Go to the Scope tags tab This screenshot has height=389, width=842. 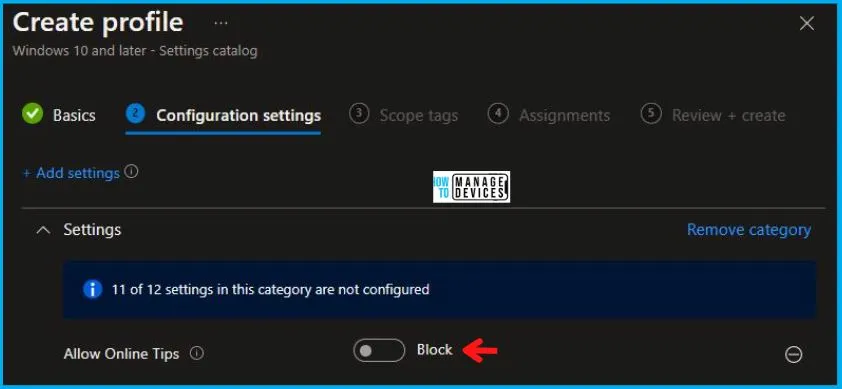click(x=419, y=116)
